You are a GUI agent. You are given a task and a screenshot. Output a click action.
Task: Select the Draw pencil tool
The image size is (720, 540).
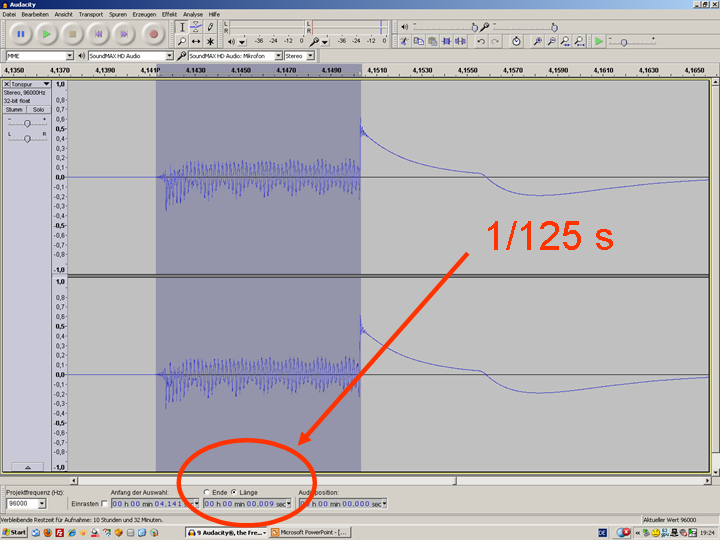coord(210,26)
